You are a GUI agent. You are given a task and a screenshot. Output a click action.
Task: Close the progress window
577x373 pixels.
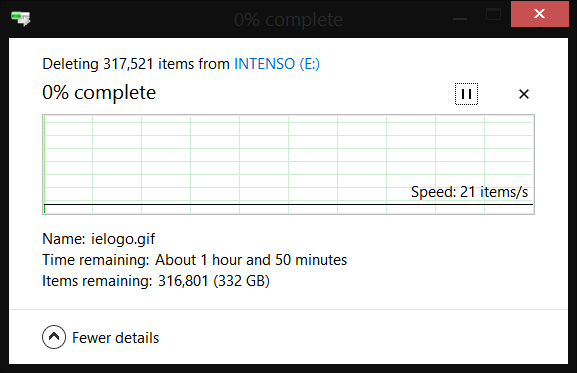point(539,14)
